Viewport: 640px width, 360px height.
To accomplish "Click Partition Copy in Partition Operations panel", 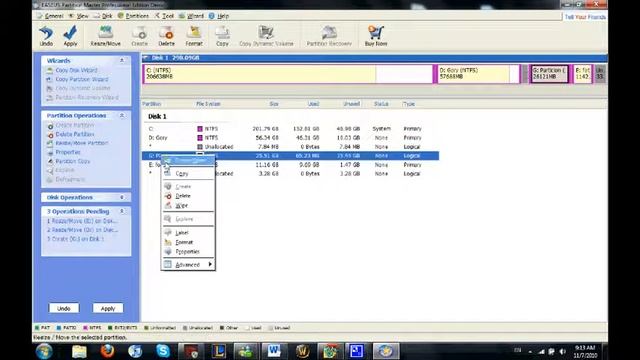I will pyautogui.click(x=73, y=161).
